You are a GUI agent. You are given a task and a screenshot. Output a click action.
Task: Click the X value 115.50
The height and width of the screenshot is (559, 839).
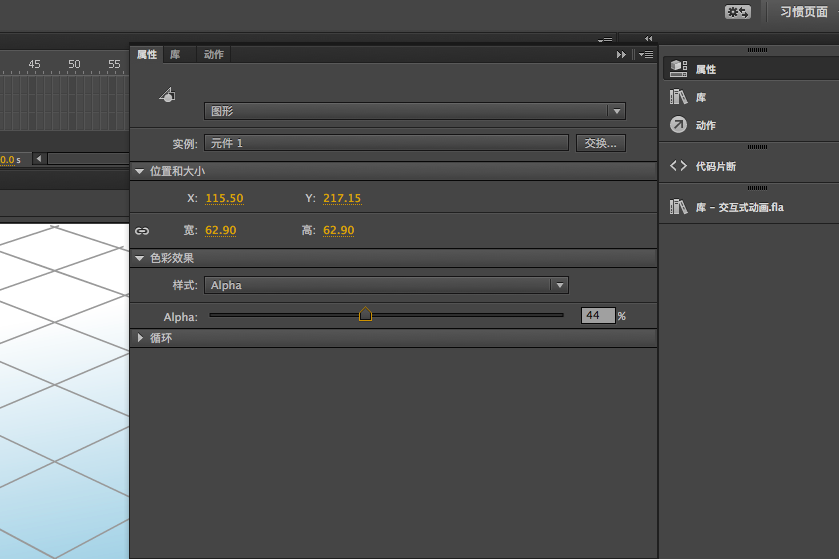[x=224, y=198]
